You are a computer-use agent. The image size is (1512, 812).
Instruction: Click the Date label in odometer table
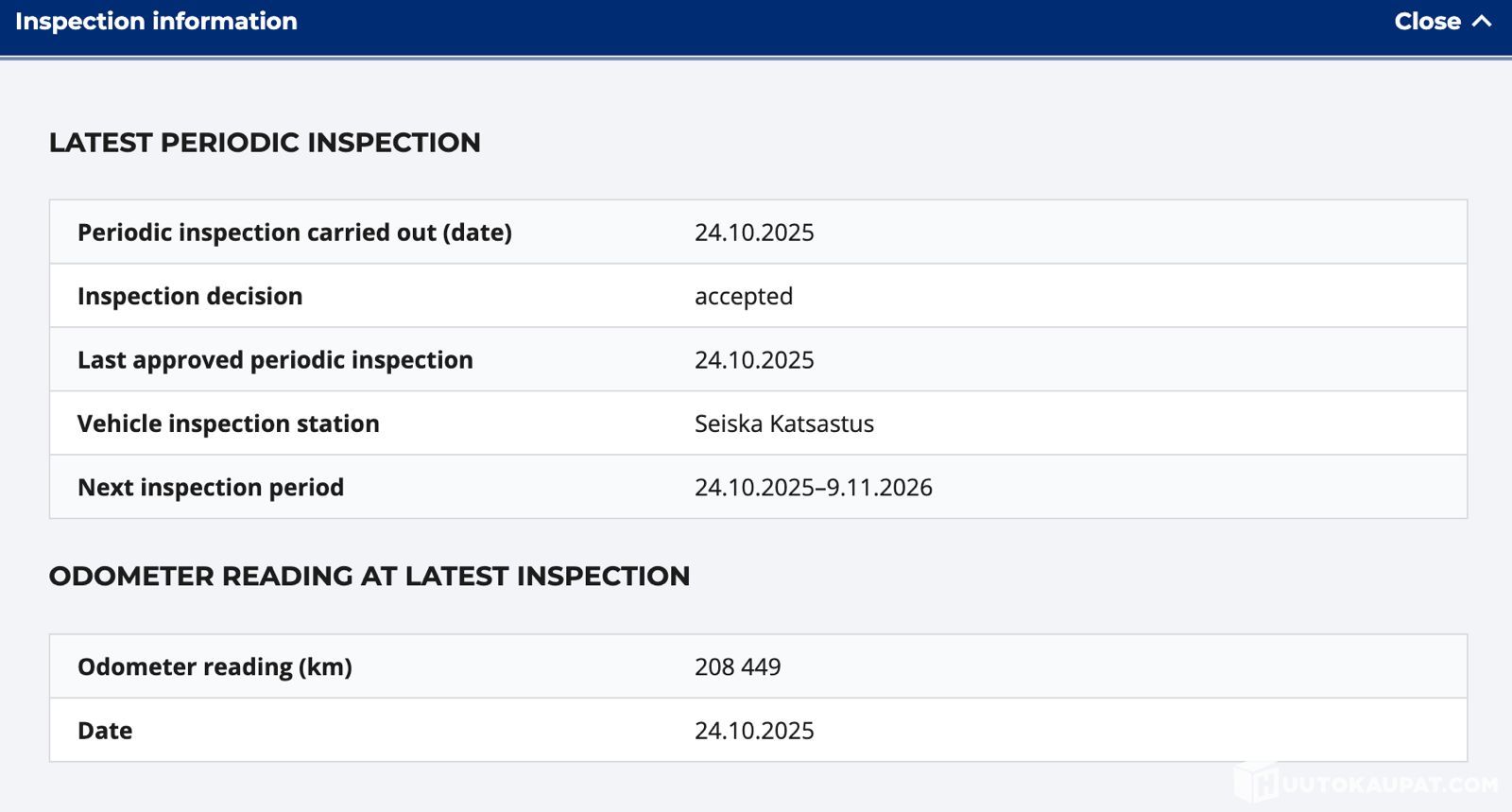105,731
